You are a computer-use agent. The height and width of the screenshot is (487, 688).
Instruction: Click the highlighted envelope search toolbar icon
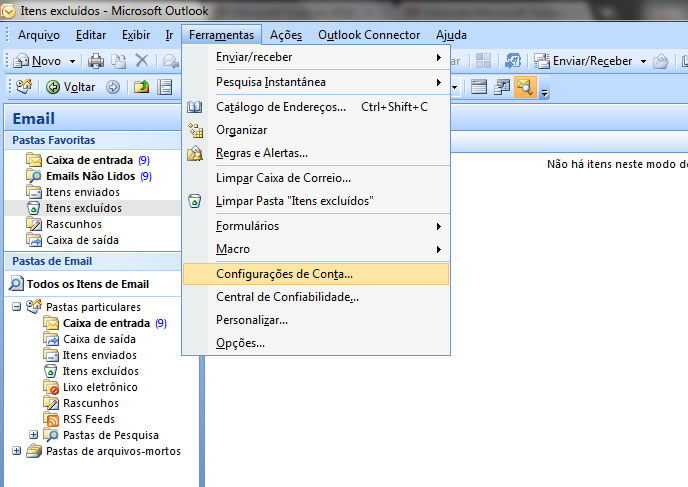click(524, 87)
